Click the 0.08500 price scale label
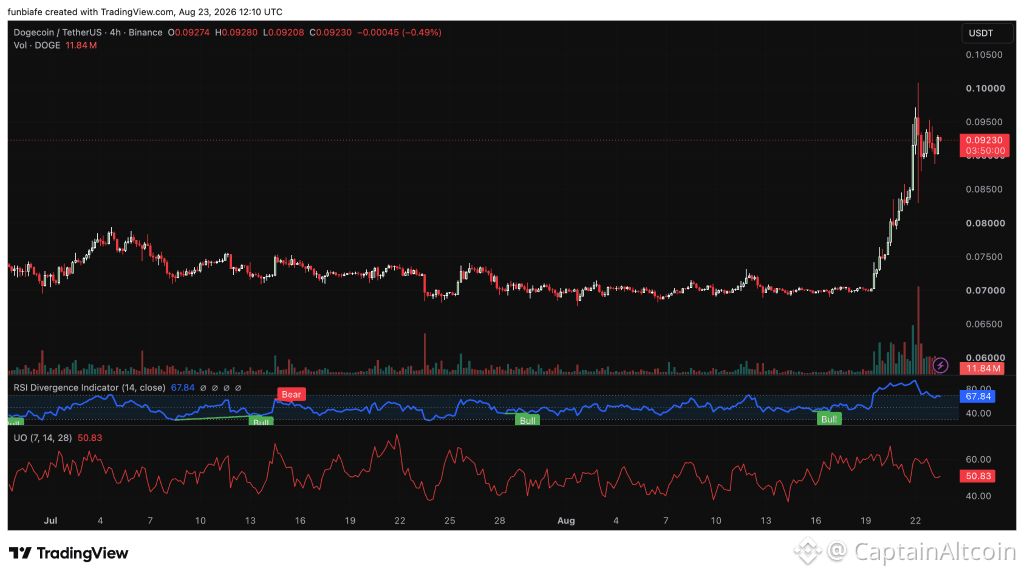The width and height of the screenshot is (1024, 576). (984, 189)
